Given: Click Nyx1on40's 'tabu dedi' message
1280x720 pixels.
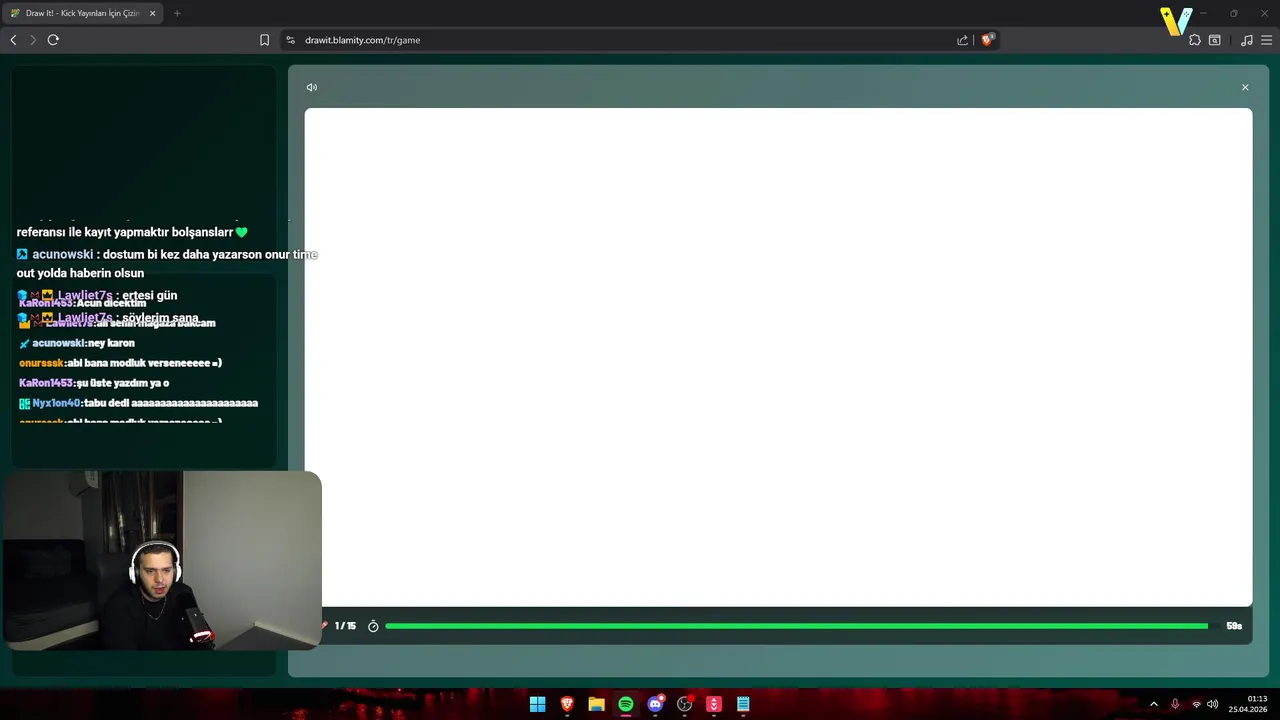Looking at the screenshot, I should [138, 403].
